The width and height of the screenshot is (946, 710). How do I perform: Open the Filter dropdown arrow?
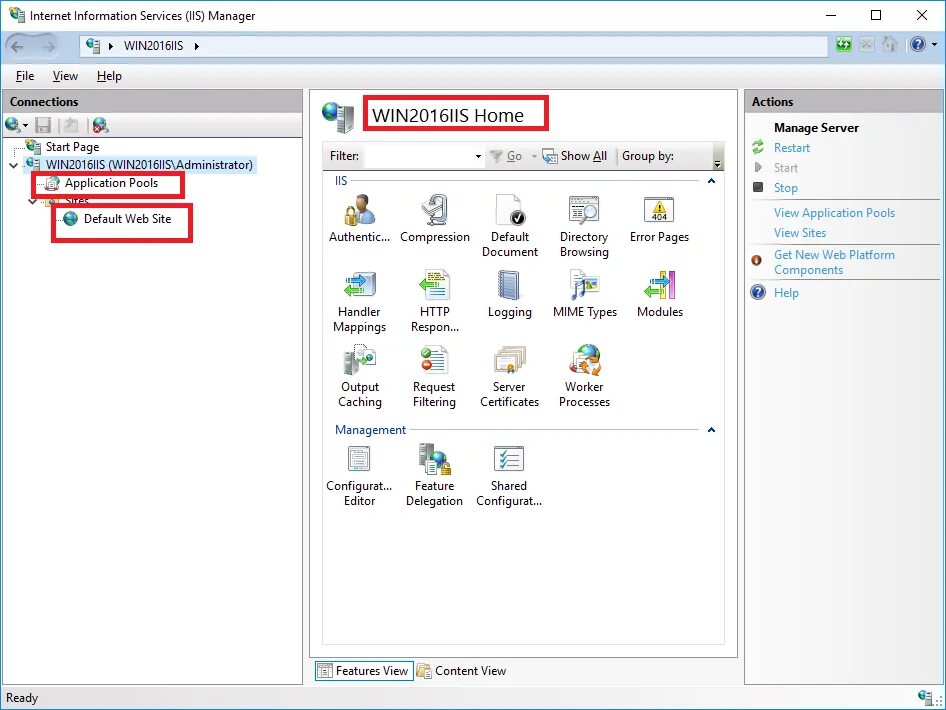click(x=478, y=156)
